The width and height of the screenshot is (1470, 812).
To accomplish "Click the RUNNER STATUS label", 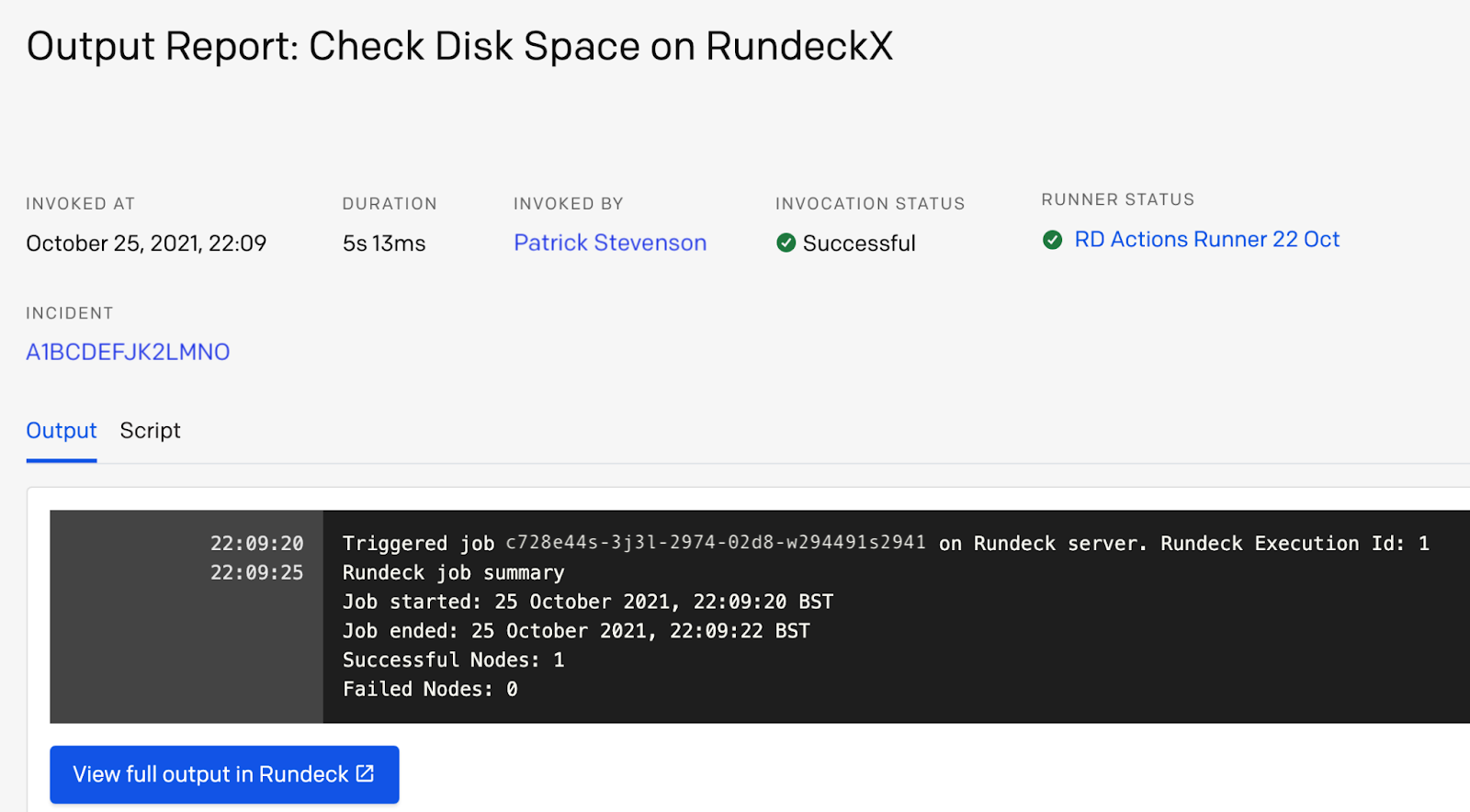I will click(1118, 199).
